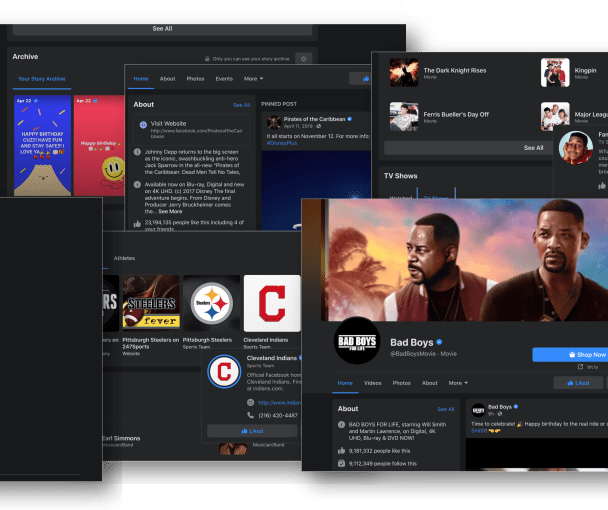The height and width of the screenshot is (510, 608).
Task: Click the Shop Now button on the Bad Boys page
Action: click(x=570, y=354)
